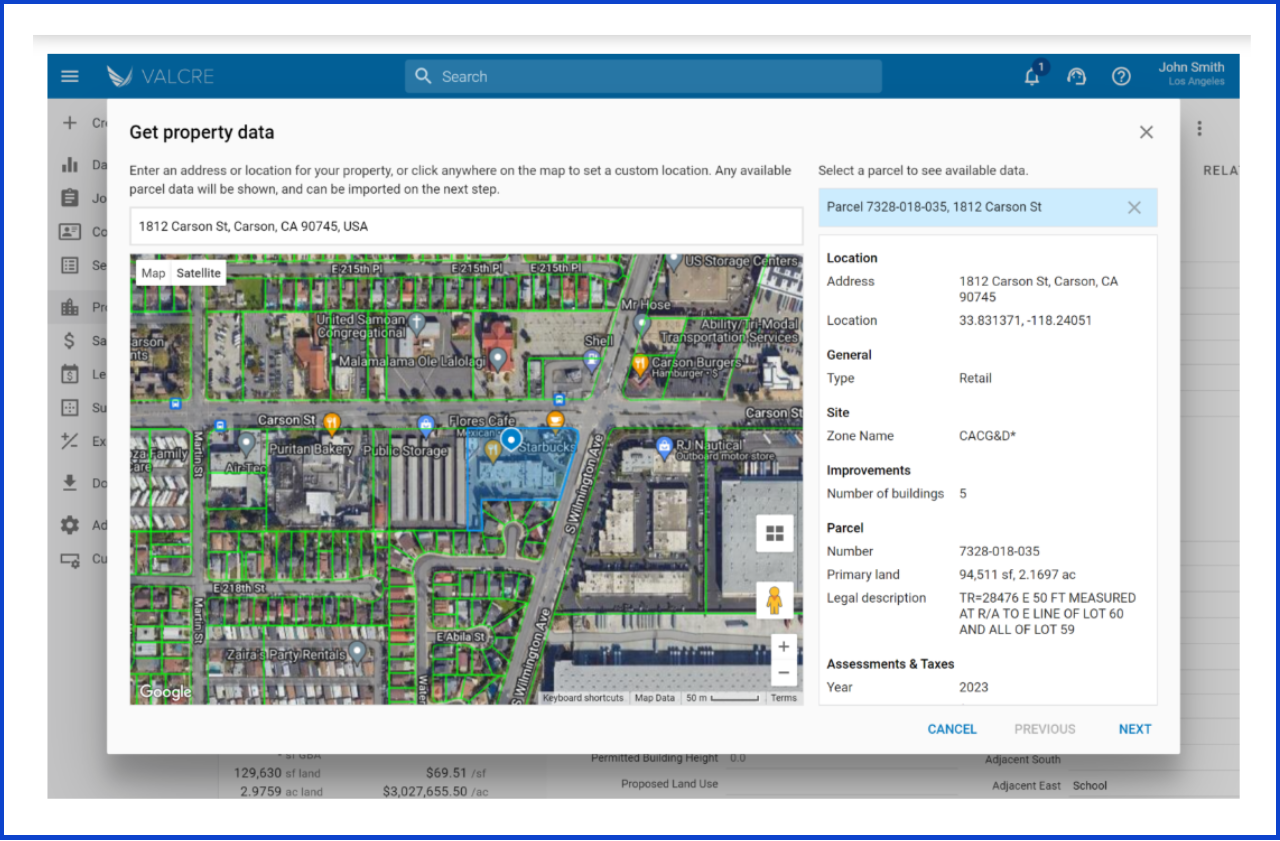
Task: Click the legal description text
Action: (1047, 614)
